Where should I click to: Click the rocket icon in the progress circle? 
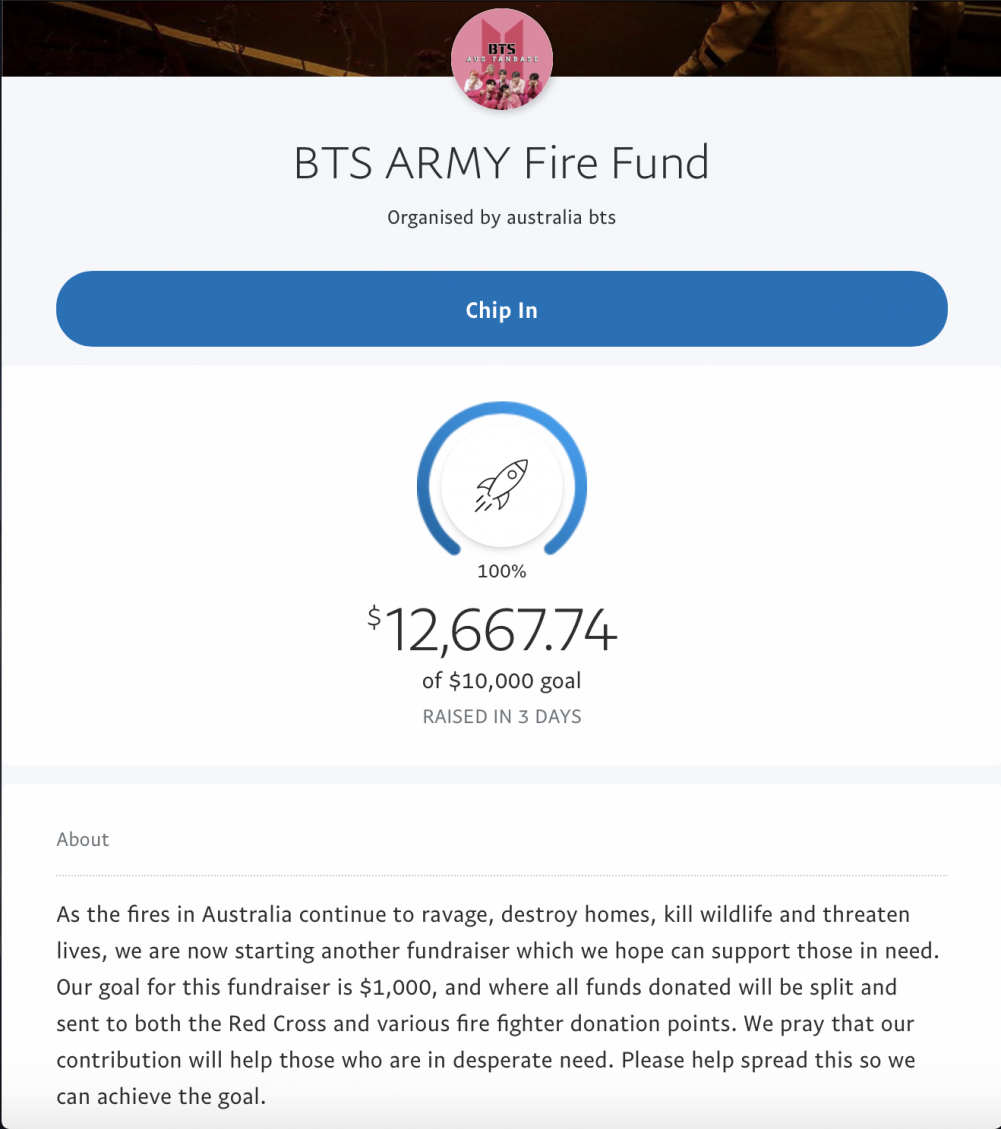point(501,485)
